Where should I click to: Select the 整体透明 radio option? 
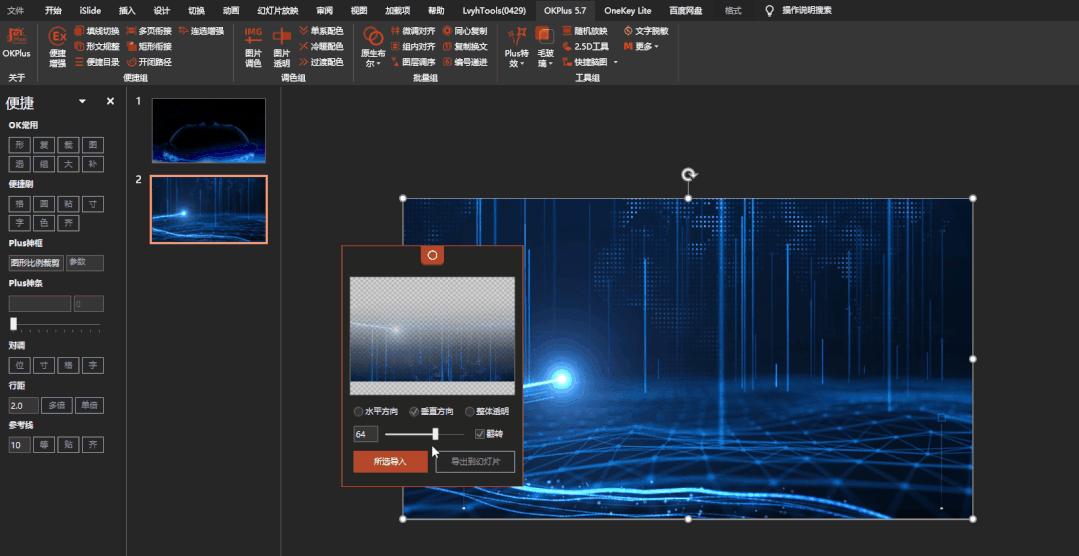click(470, 412)
